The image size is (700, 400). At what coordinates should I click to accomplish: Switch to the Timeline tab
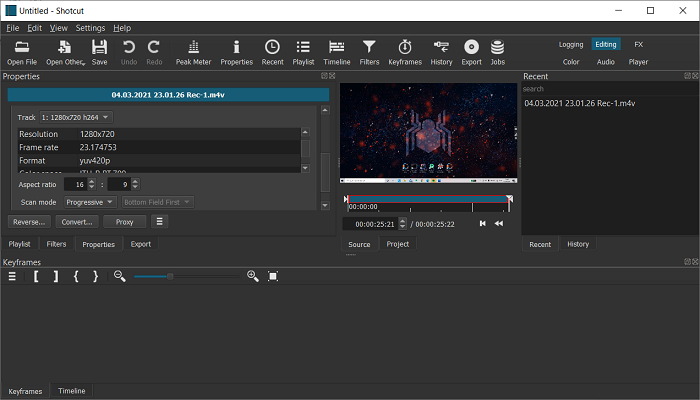tap(71, 391)
